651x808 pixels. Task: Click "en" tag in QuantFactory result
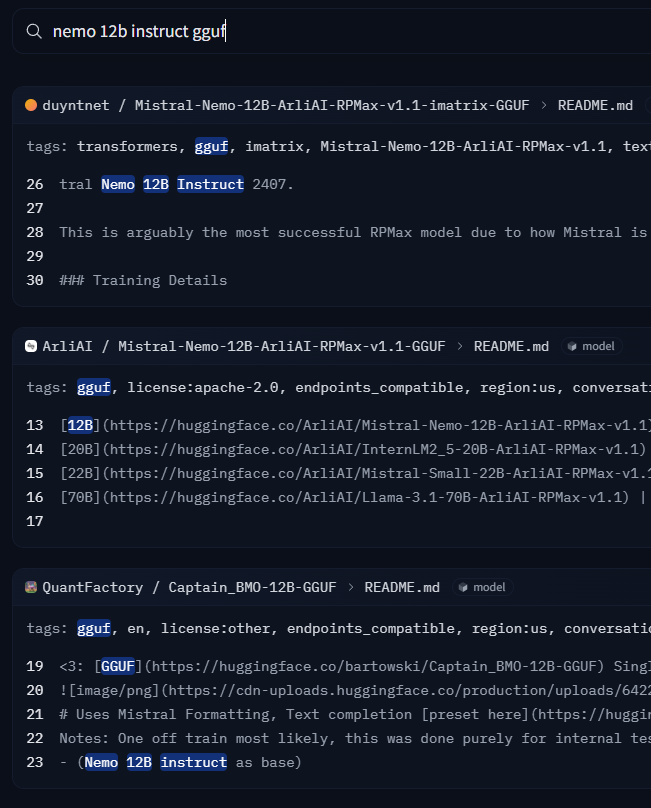[x=136, y=629]
